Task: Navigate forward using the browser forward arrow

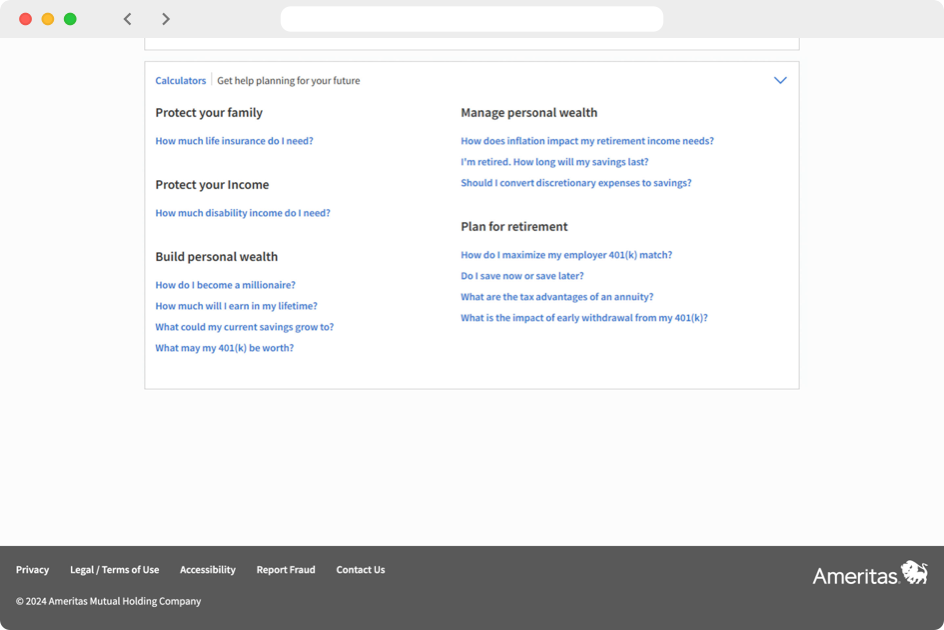Action: click(166, 18)
